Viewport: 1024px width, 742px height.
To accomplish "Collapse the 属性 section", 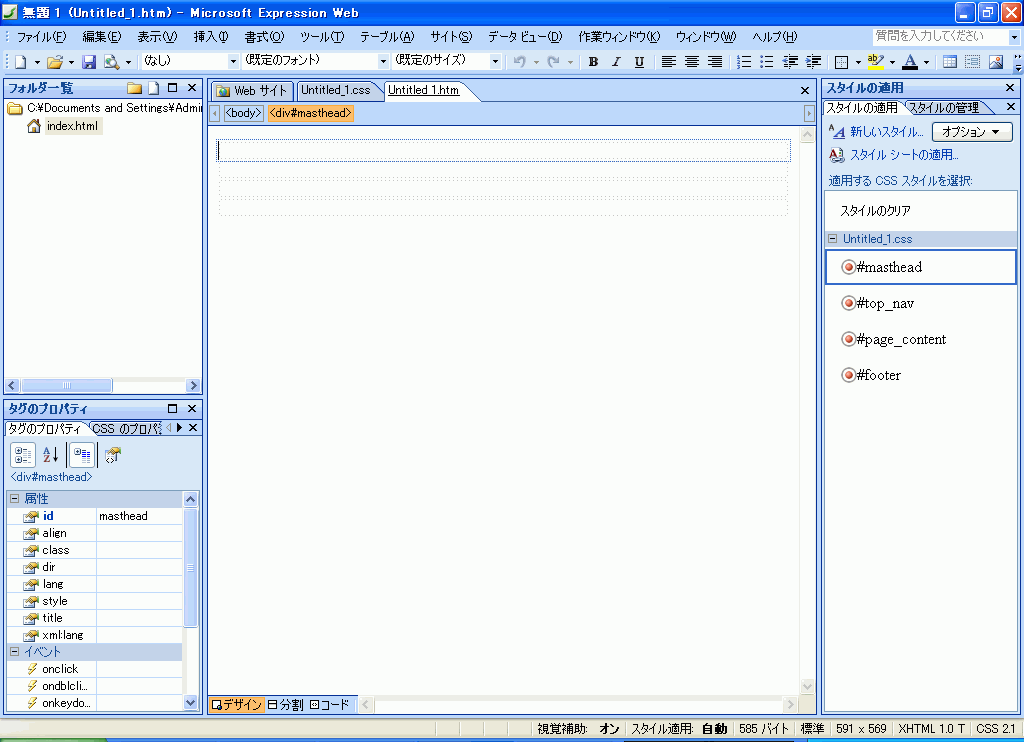I will [x=14, y=499].
